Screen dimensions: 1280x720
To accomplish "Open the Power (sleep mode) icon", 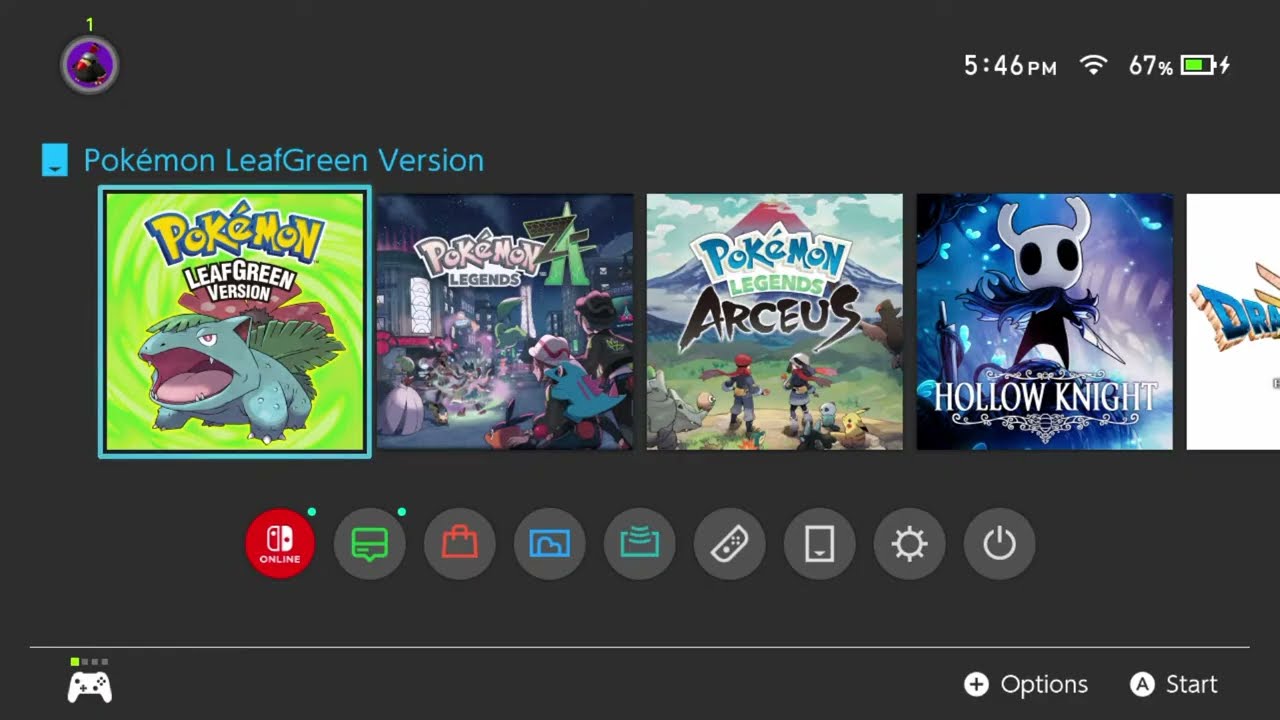I will pos(1000,544).
